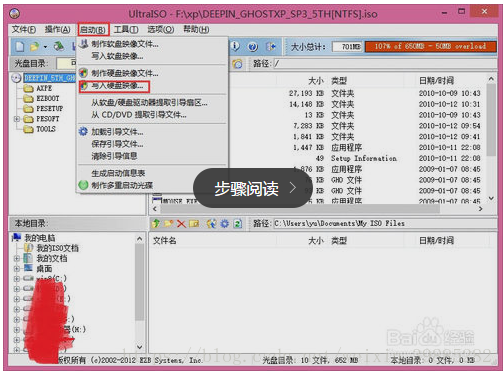The height and width of the screenshot is (376, 503).
Task: Click the clock icon left of upper path
Action: click(x=237, y=64)
